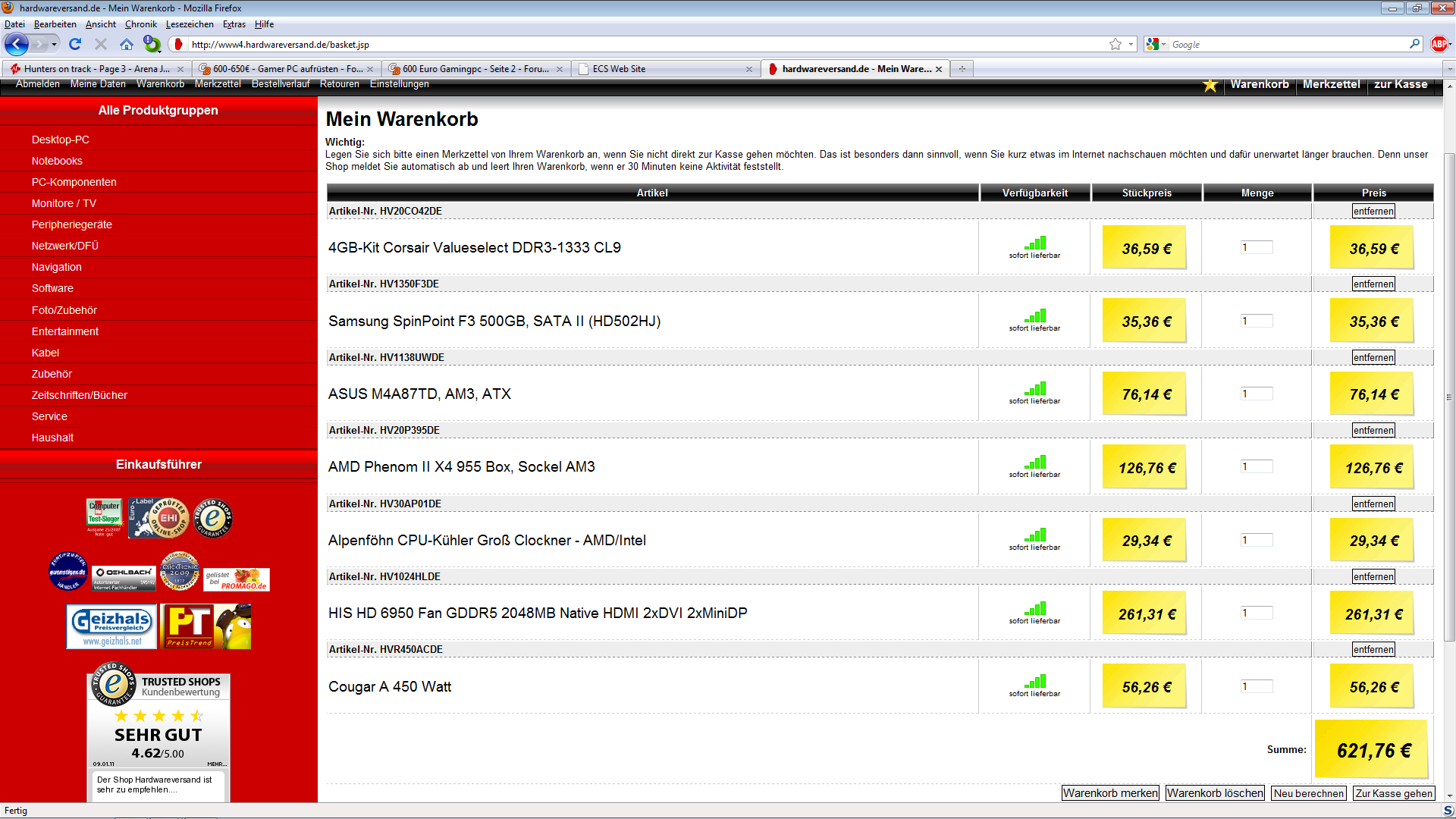Open the PreisTrend logo badge
This screenshot has width=1456, height=819.
click(206, 626)
